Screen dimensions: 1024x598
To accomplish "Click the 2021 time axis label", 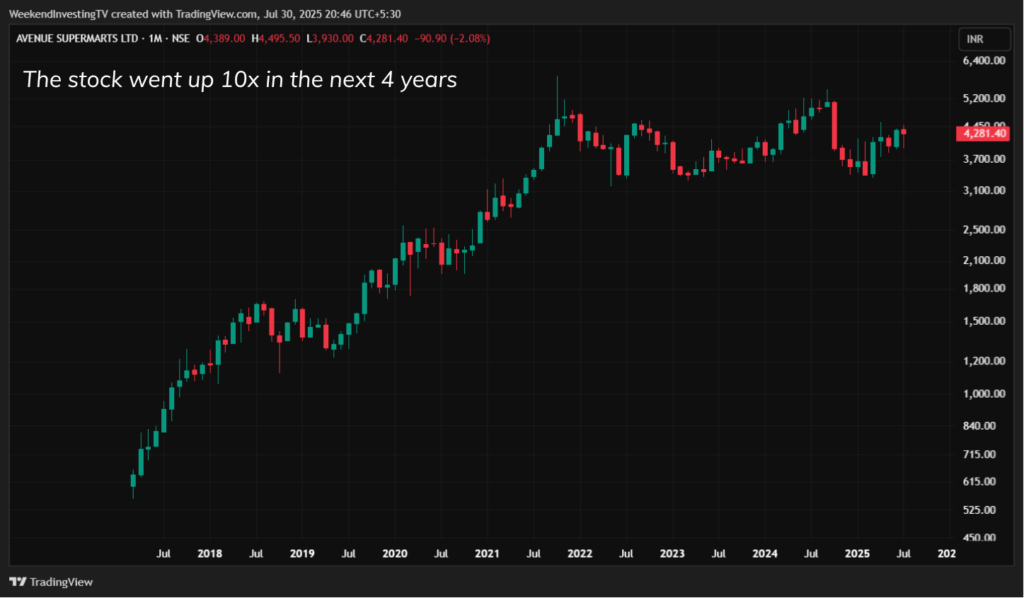I will [487, 554].
